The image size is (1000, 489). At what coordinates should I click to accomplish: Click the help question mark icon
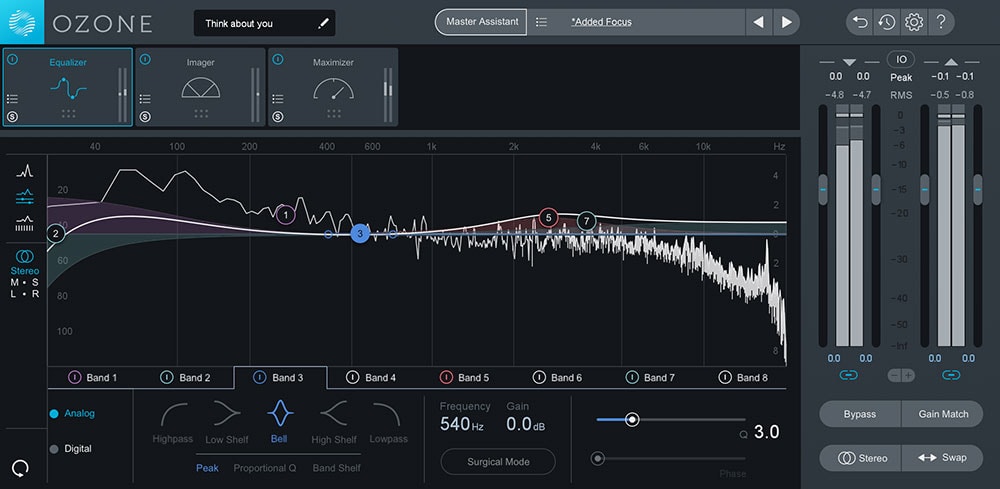click(x=941, y=22)
